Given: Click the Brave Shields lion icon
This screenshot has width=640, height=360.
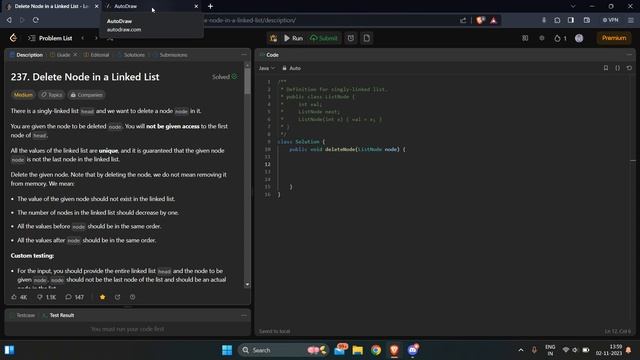Looking at the screenshot, I should (x=480, y=20).
